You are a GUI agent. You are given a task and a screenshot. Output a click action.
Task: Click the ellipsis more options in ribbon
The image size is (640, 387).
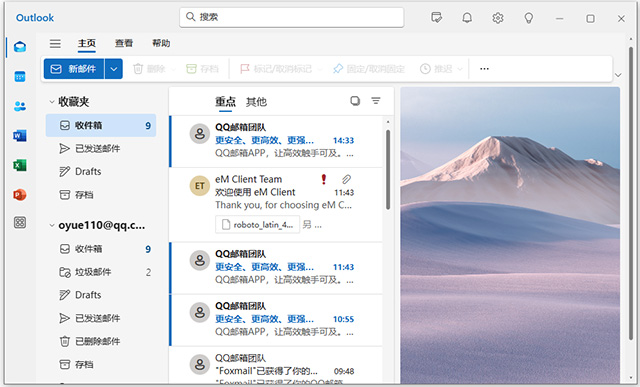point(484,69)
